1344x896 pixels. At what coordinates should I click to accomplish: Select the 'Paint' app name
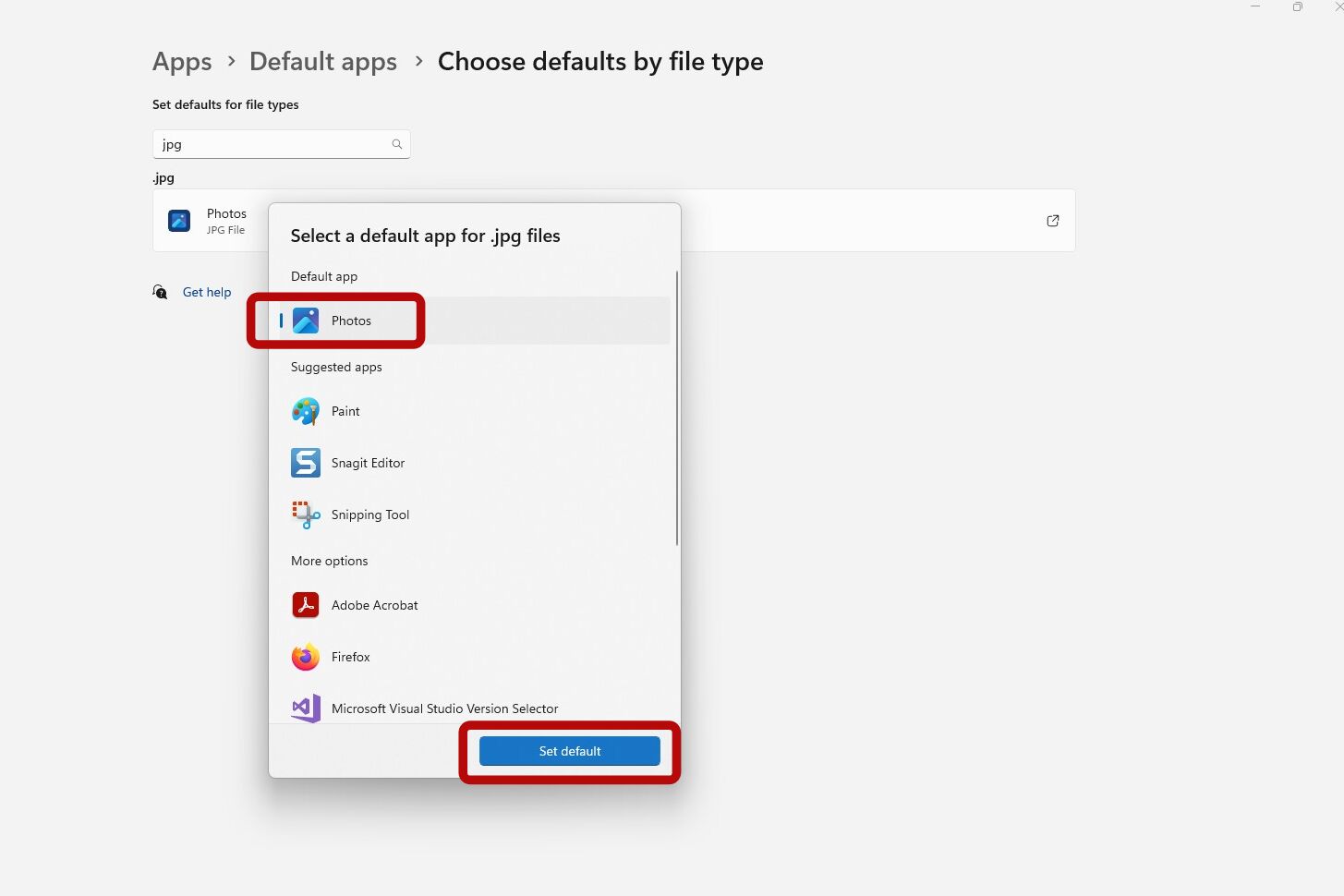(345, 411)
